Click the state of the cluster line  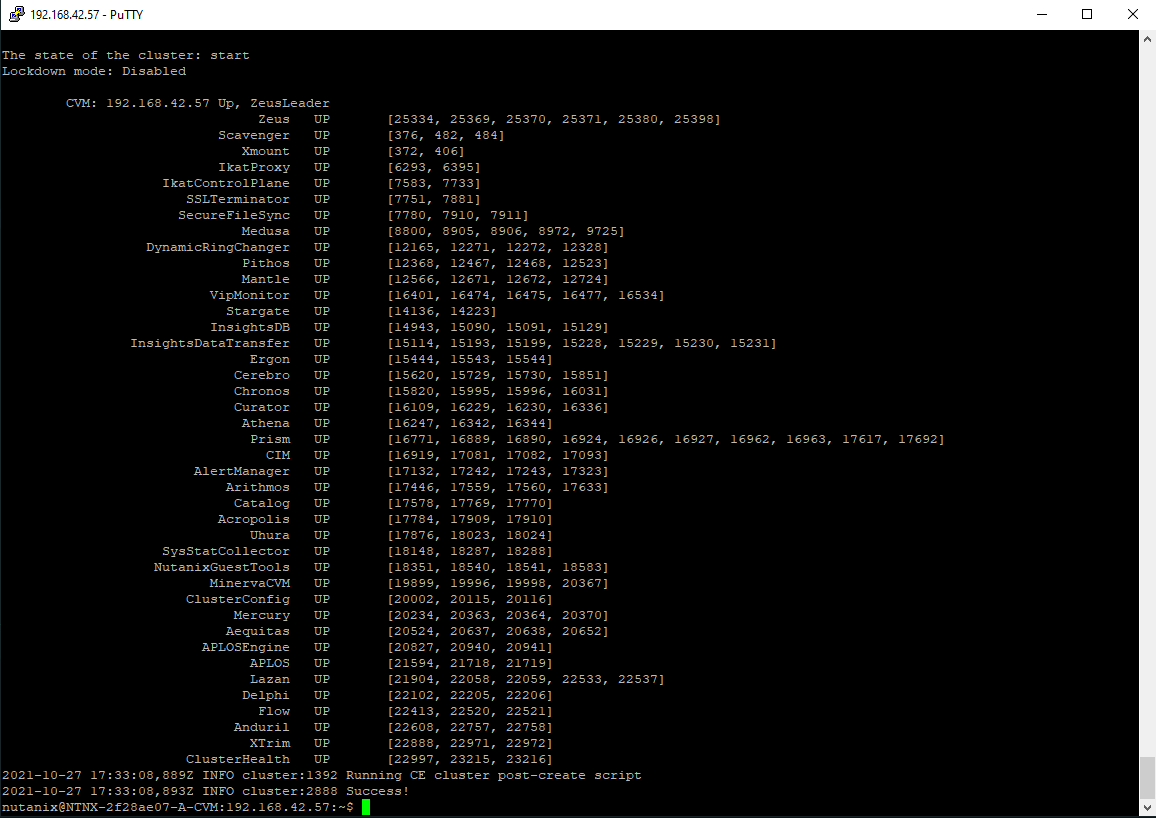(x=125, y=55)
